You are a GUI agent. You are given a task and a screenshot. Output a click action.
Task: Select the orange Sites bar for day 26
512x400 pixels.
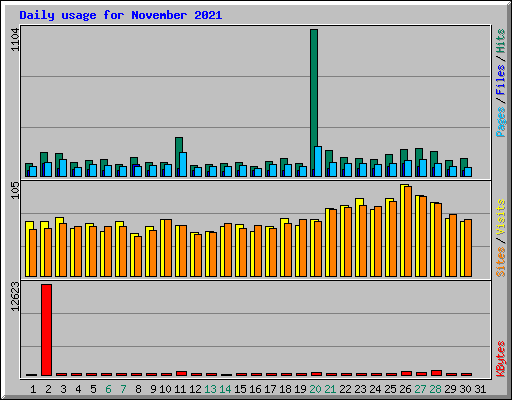408,231
